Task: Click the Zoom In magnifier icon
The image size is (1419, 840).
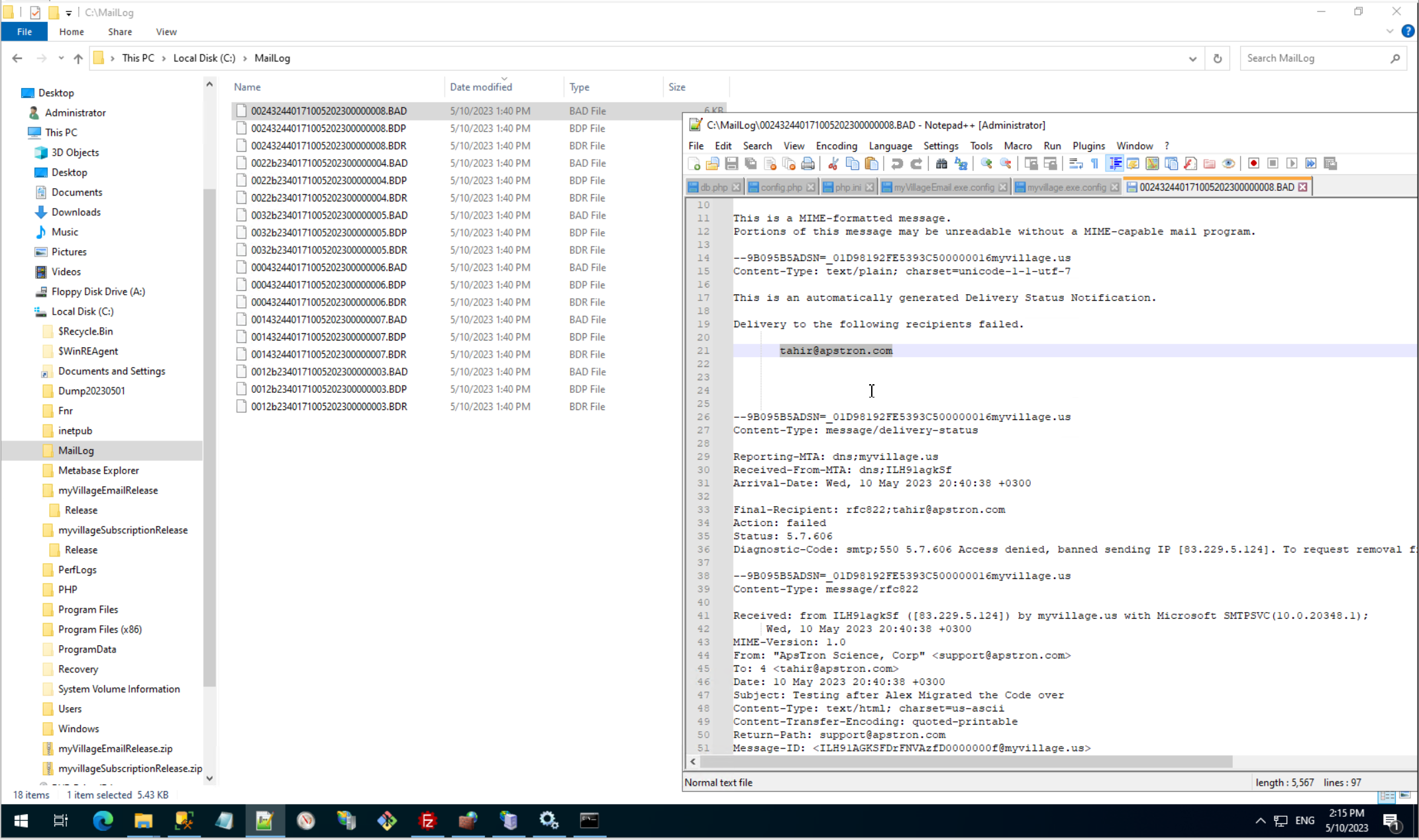Action: tap(986, 164)
